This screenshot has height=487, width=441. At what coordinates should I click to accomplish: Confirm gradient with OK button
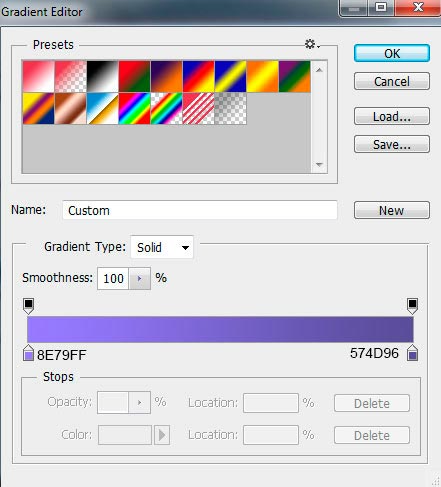[392, 53]
